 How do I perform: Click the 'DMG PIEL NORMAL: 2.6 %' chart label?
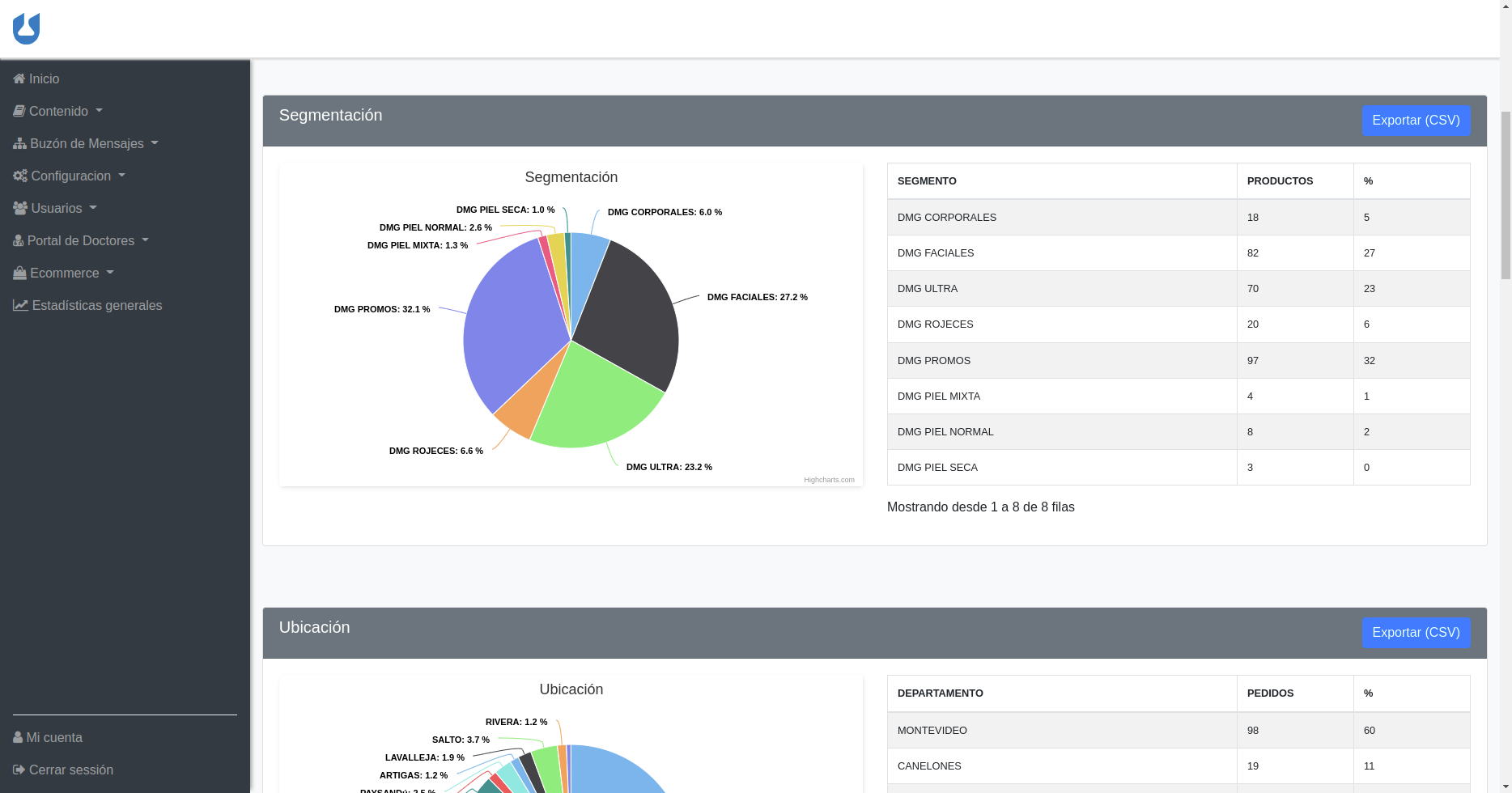click(435, 227)
